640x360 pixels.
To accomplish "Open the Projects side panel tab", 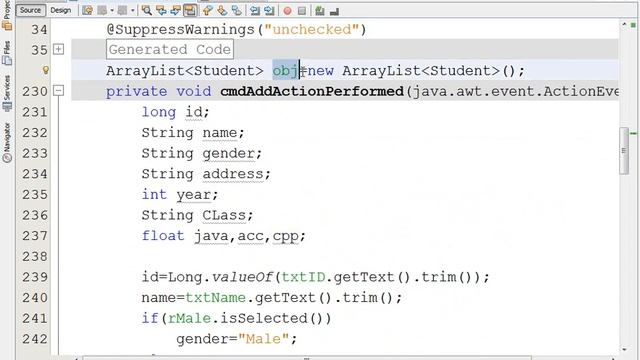I will pos(7,16).
